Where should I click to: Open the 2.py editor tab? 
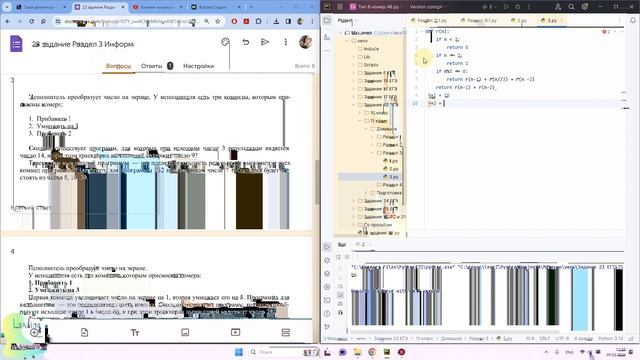click(x=519, y=20)
